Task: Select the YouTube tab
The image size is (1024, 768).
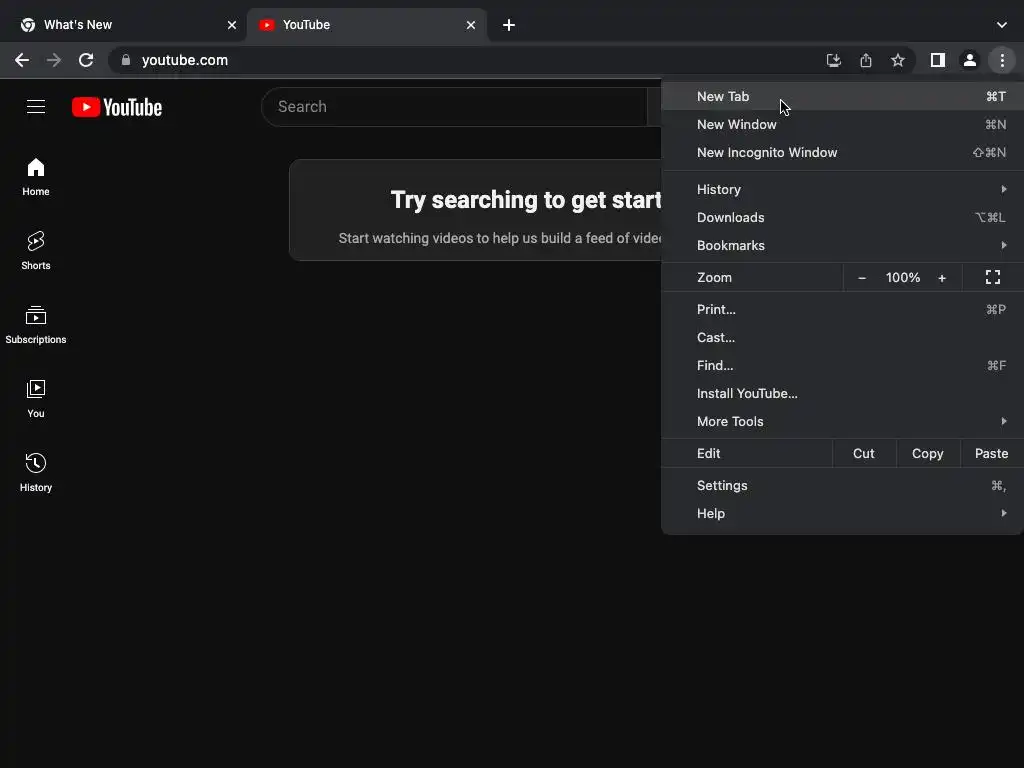Action: tap(366, 25)
